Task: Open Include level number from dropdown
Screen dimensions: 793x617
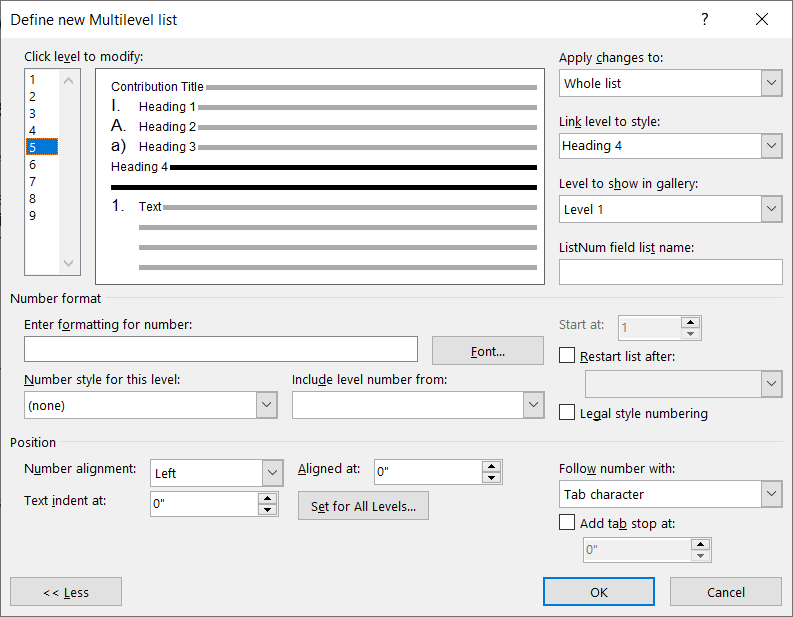Action: tap(533, 405)
